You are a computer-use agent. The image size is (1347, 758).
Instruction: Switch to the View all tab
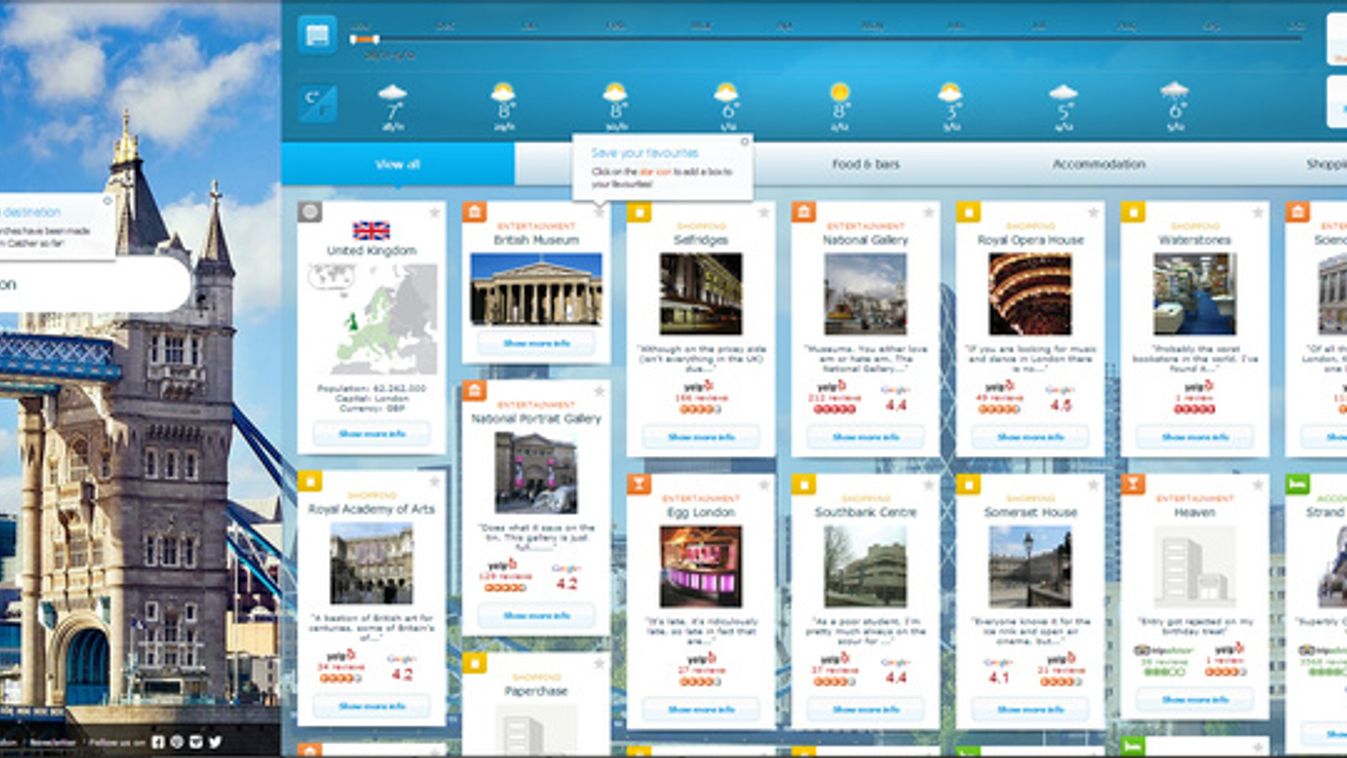tap(398, 164)
